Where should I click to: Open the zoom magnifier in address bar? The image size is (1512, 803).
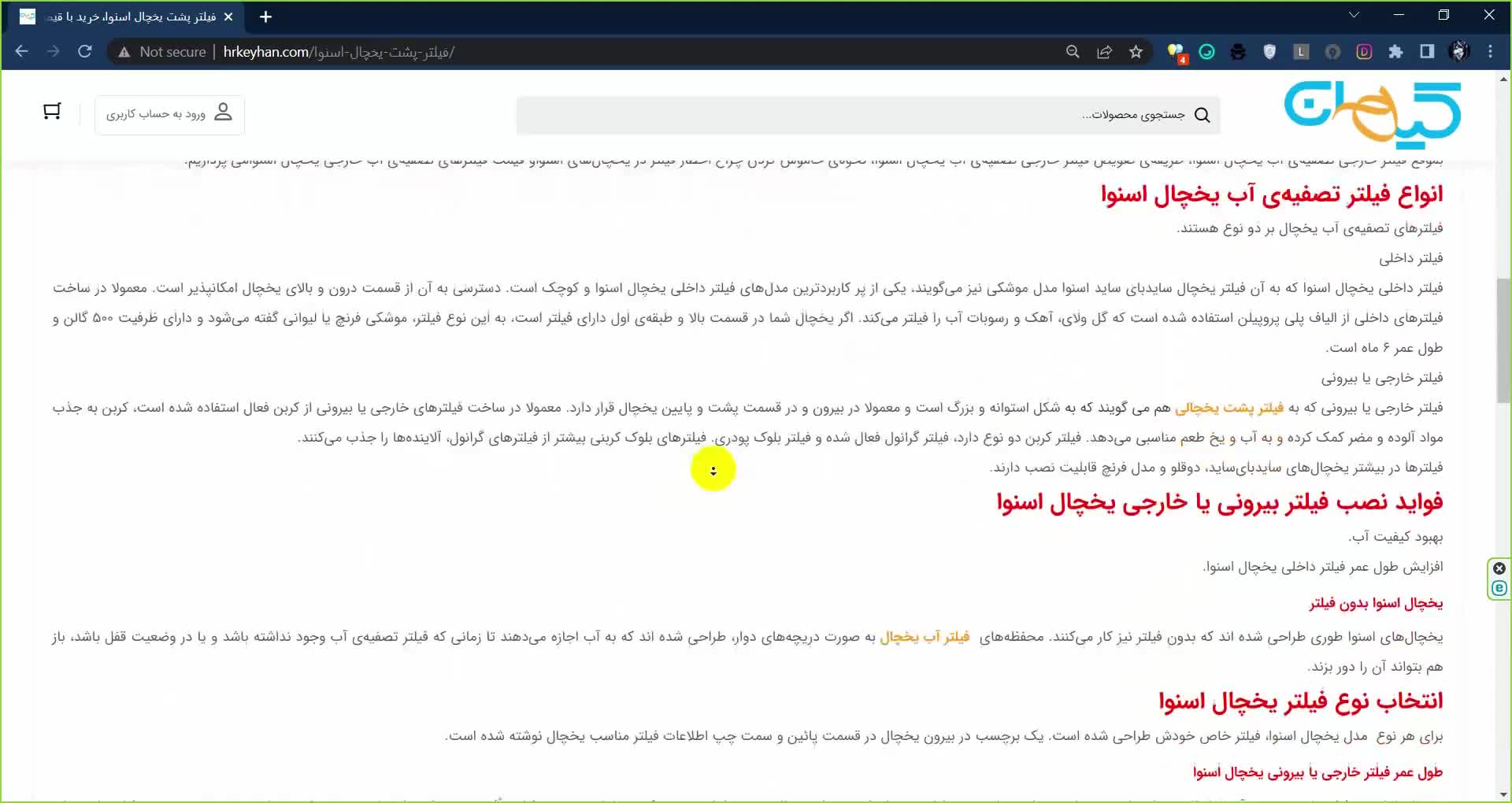pyautogui.click(x=1073, y=52)
